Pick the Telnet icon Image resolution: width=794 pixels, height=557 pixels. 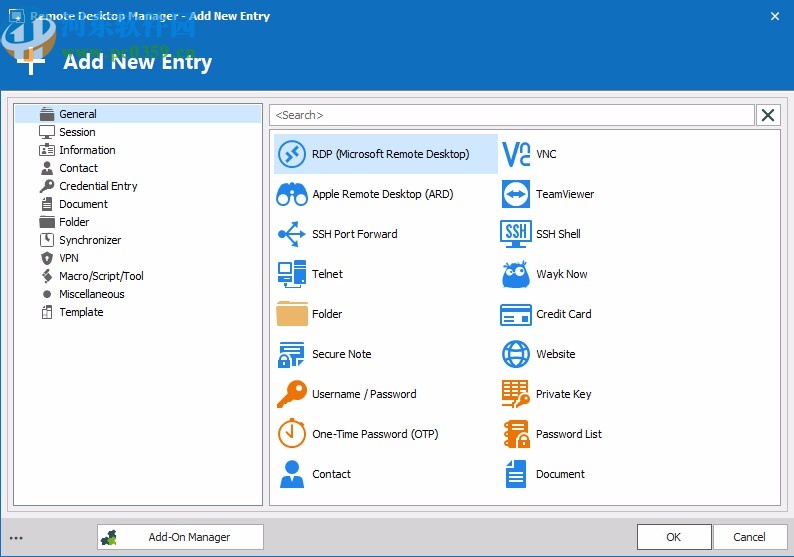(292, 274)
